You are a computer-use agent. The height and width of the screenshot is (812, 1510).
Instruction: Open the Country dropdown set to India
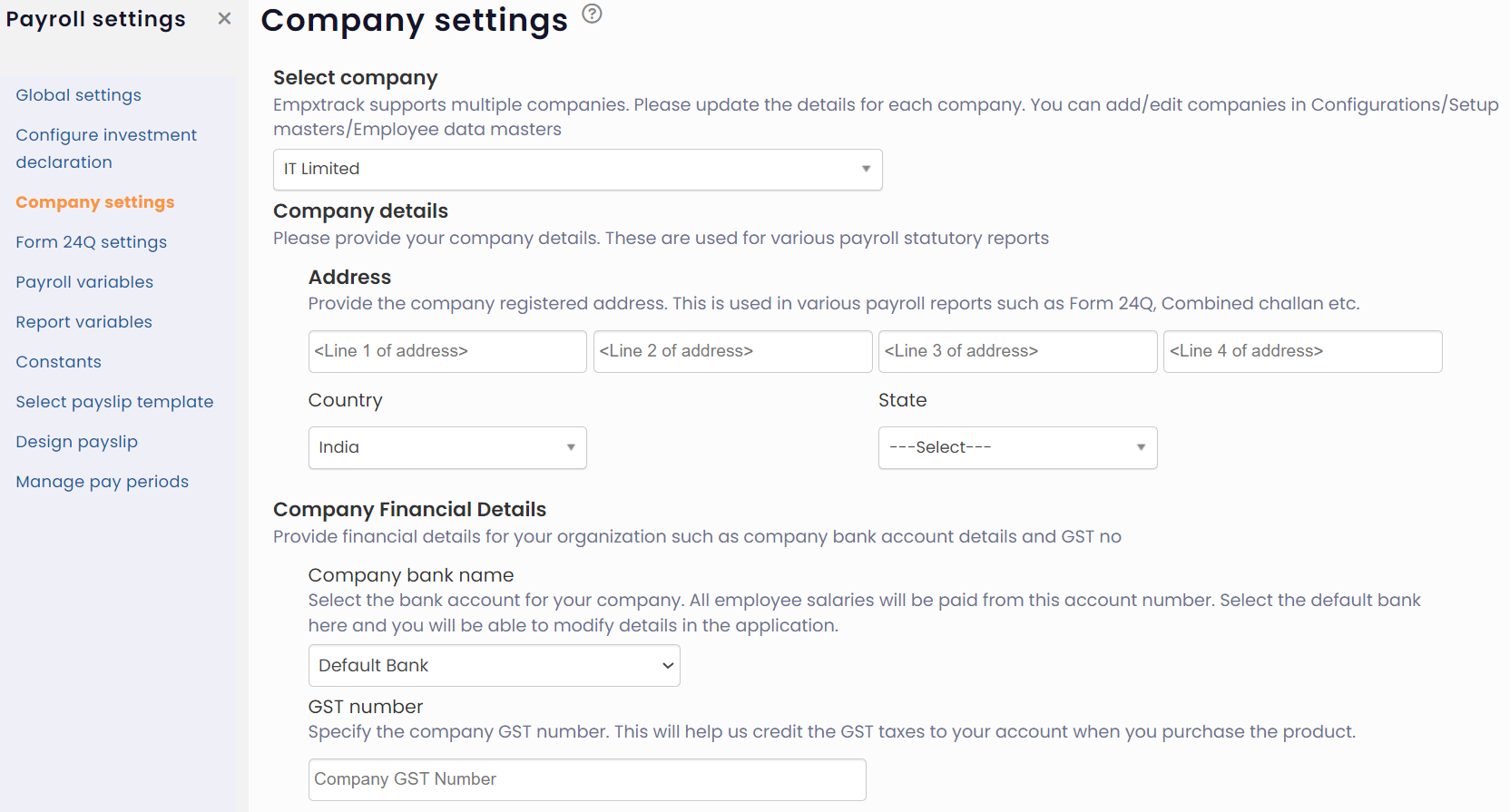click(446, 447)
